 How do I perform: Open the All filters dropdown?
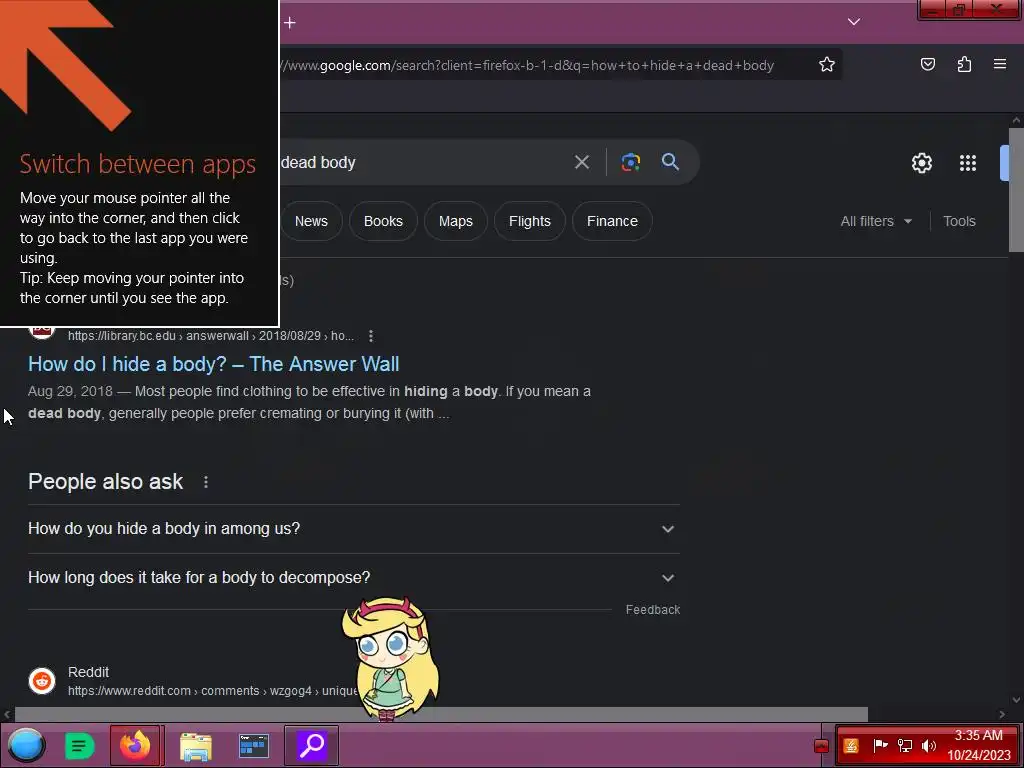(876, 221)
